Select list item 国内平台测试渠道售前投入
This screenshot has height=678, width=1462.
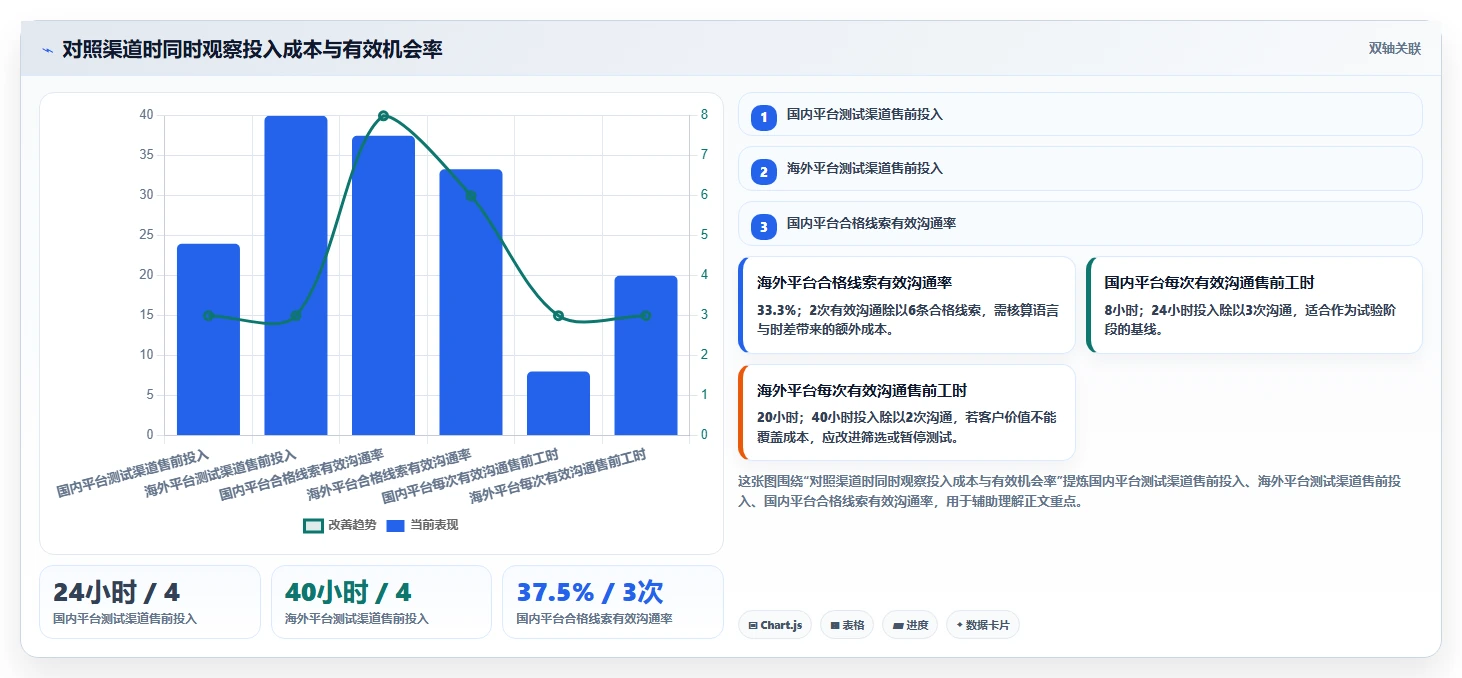1080,114
